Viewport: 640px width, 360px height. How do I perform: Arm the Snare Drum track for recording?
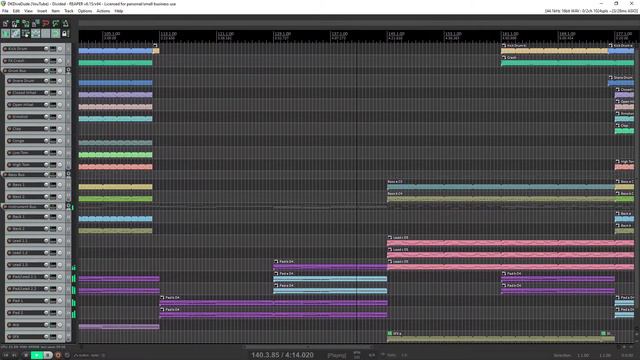(x=9, y=81)
